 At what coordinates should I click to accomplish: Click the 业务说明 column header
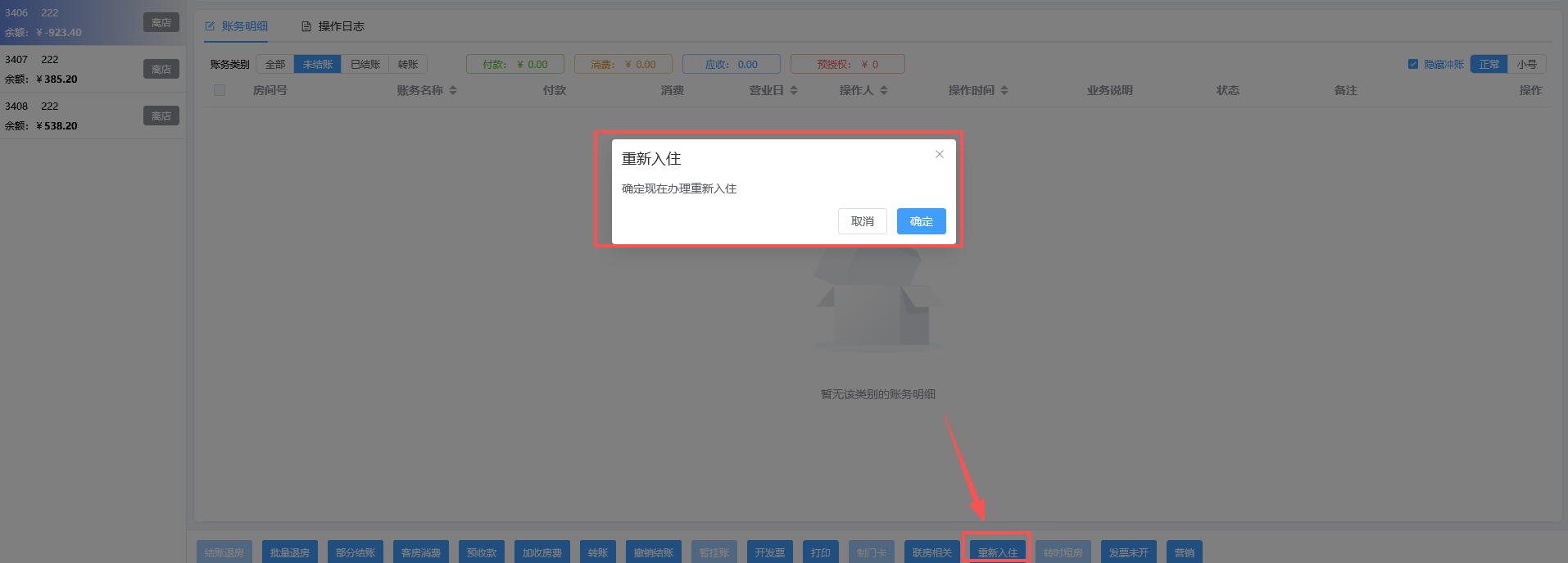1110,90
